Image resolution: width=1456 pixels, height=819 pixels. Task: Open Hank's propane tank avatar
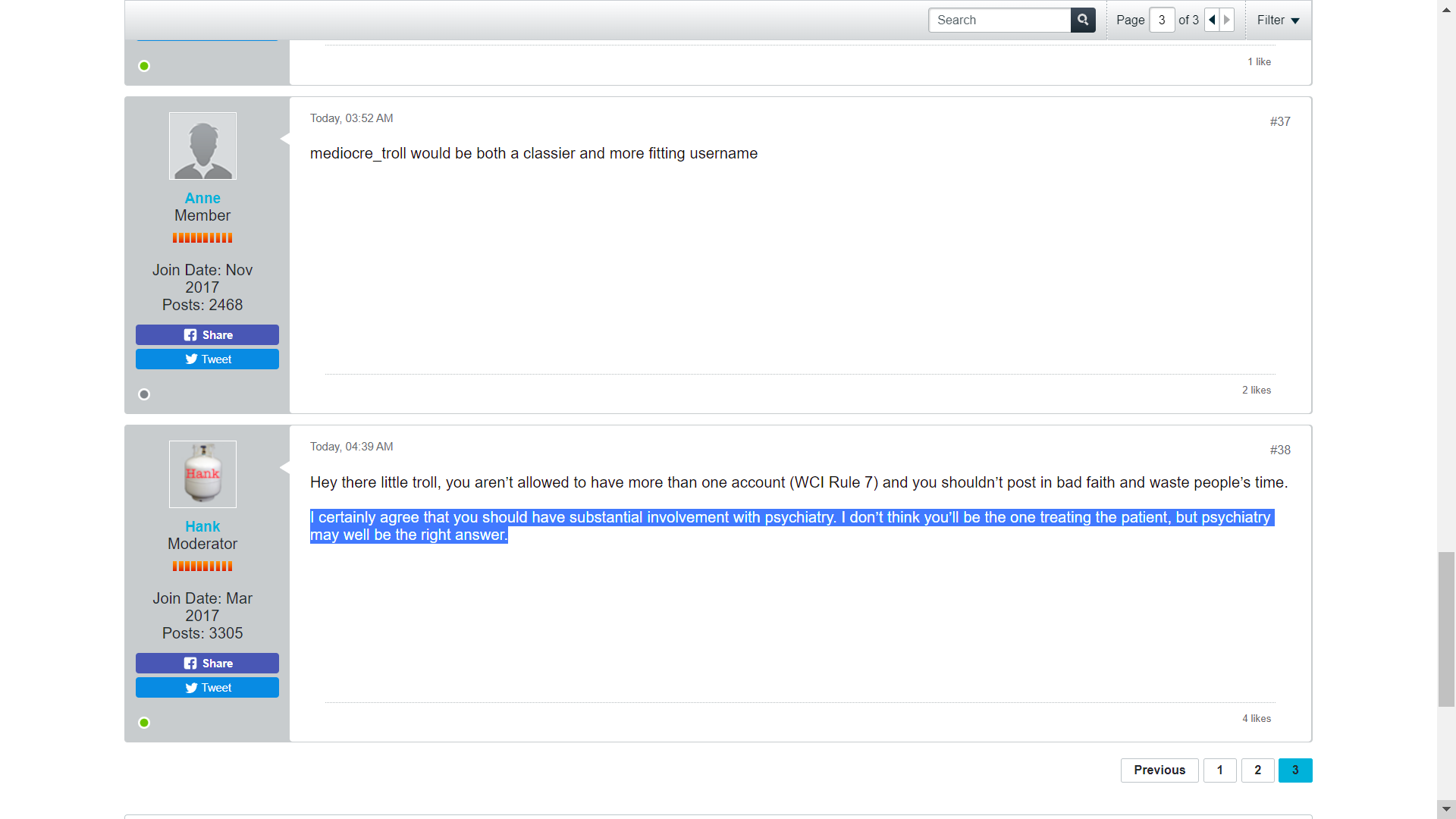(x=202, y=474)
